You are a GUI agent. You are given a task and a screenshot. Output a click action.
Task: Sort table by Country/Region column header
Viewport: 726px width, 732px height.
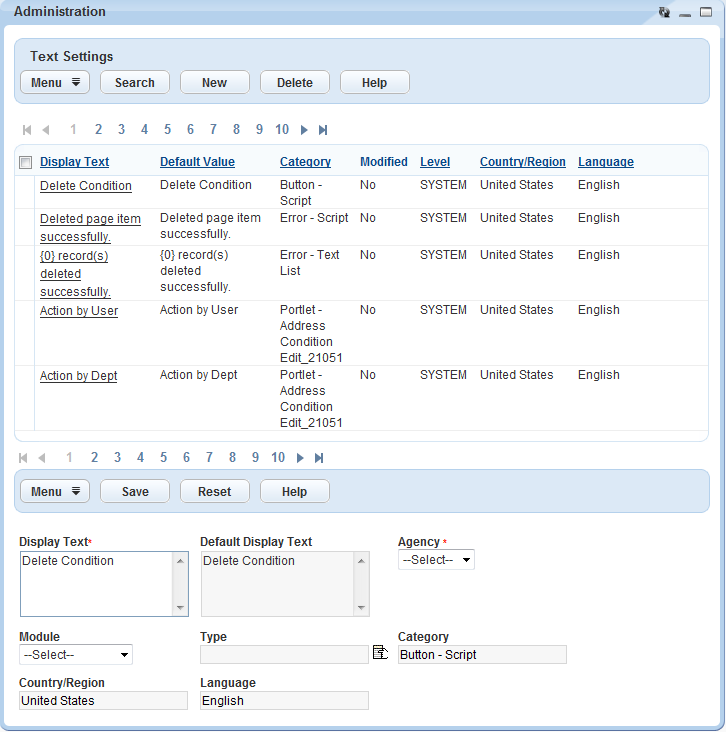point(522,162)
